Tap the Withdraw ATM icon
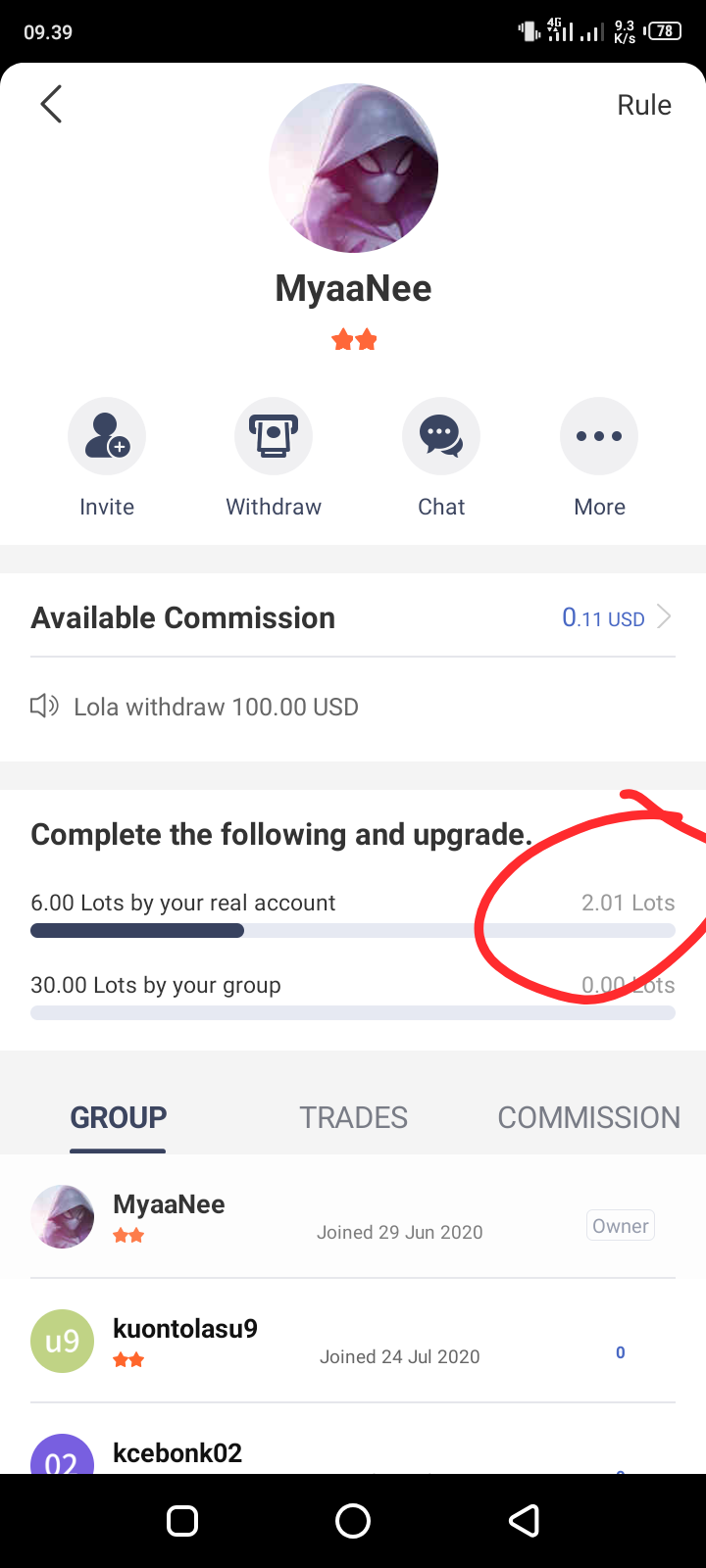Viewport: 706px width, 1568px height. tap(274, 436)
